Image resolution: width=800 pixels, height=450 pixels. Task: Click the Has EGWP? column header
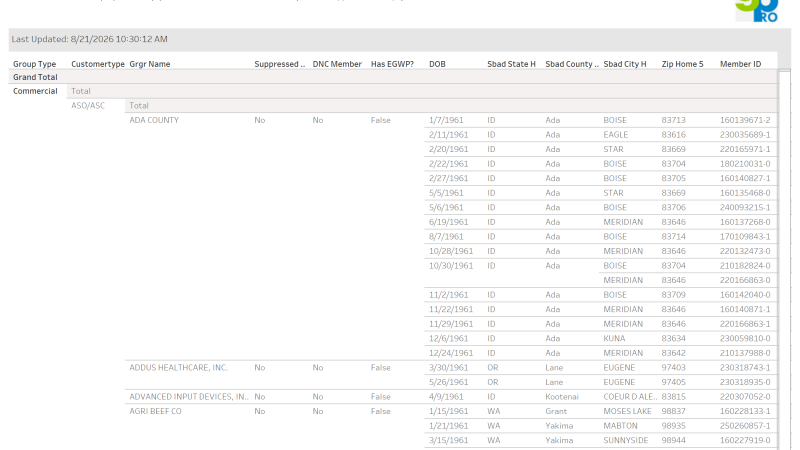pos(392,64)
